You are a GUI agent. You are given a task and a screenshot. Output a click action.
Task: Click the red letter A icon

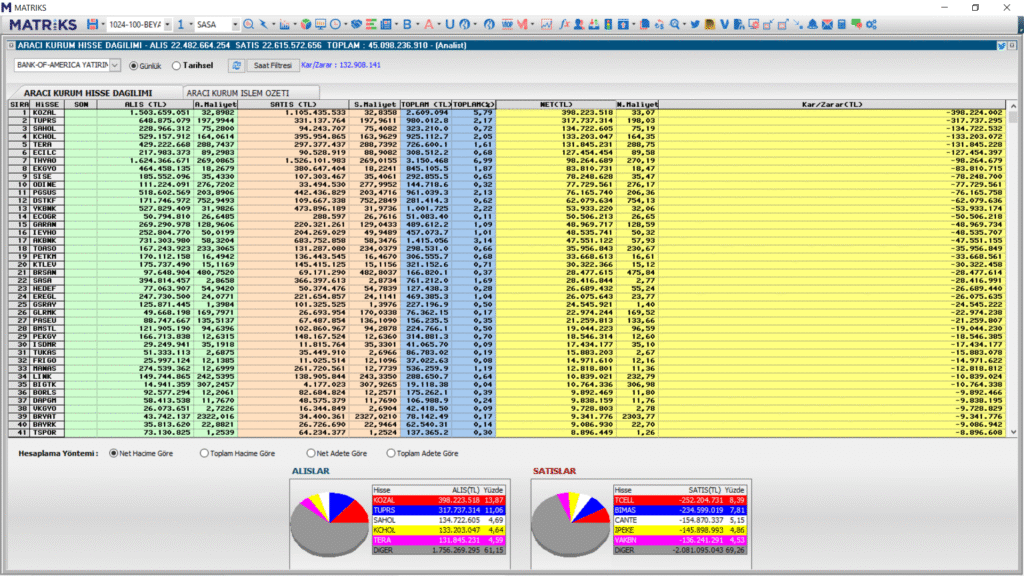[x=429, y=23]
